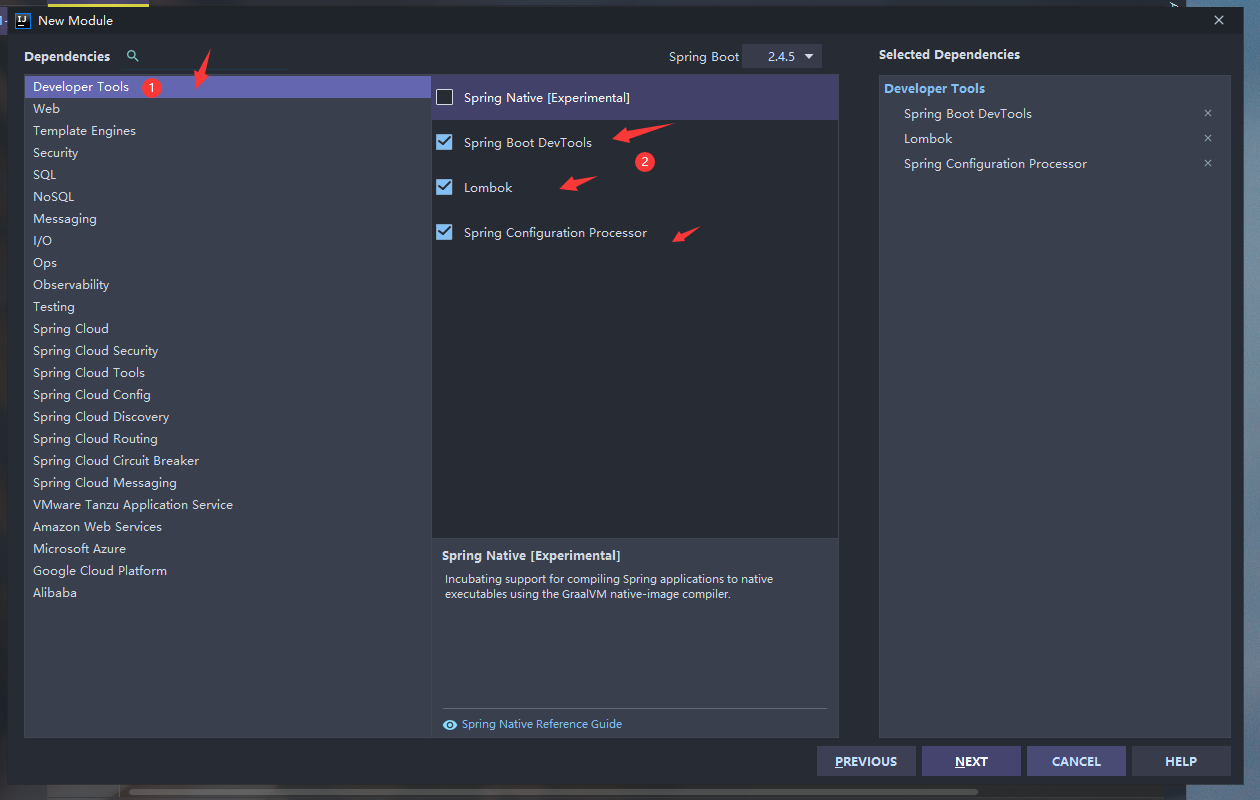Click the NEXT button
The image size is (1260, 800).
click(x=971, y=761)
